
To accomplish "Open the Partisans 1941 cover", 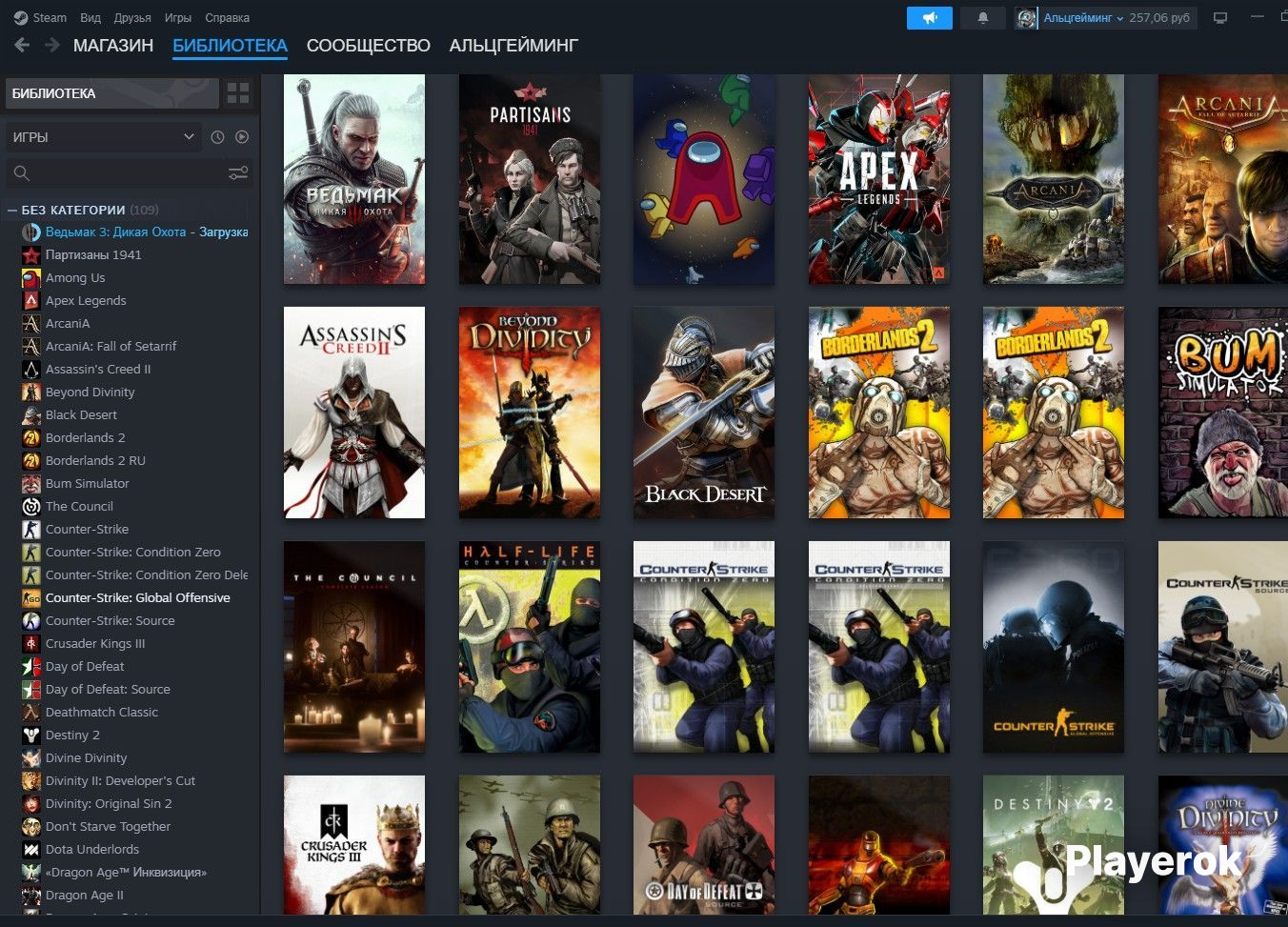I will [530, 179].
